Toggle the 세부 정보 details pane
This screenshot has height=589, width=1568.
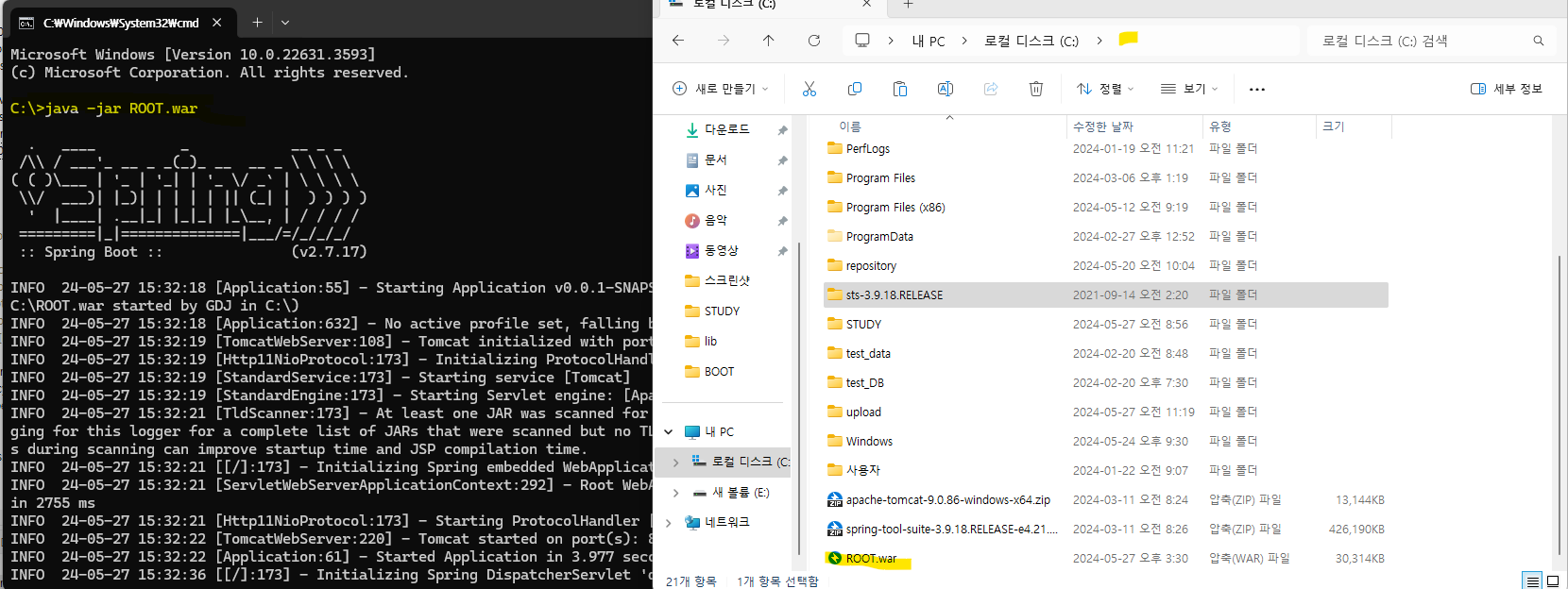tap(1507, 89)
